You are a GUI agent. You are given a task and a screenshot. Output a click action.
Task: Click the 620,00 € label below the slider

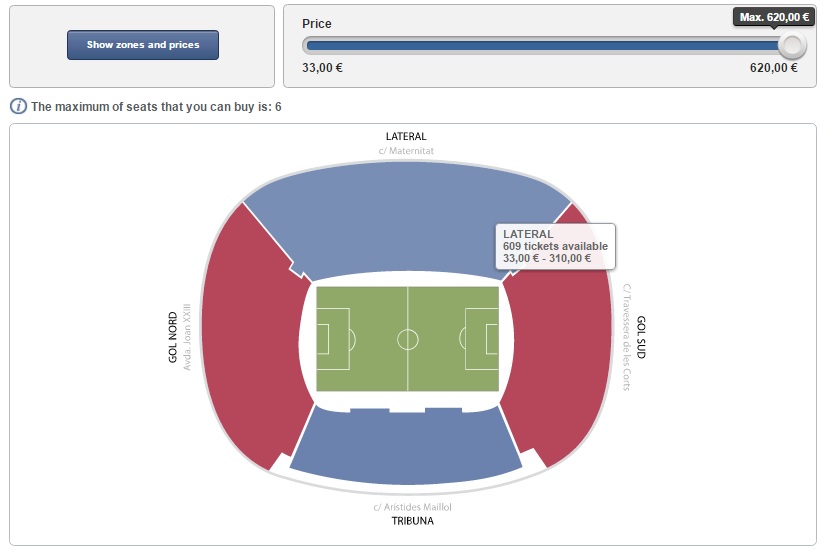pos(773,68)
